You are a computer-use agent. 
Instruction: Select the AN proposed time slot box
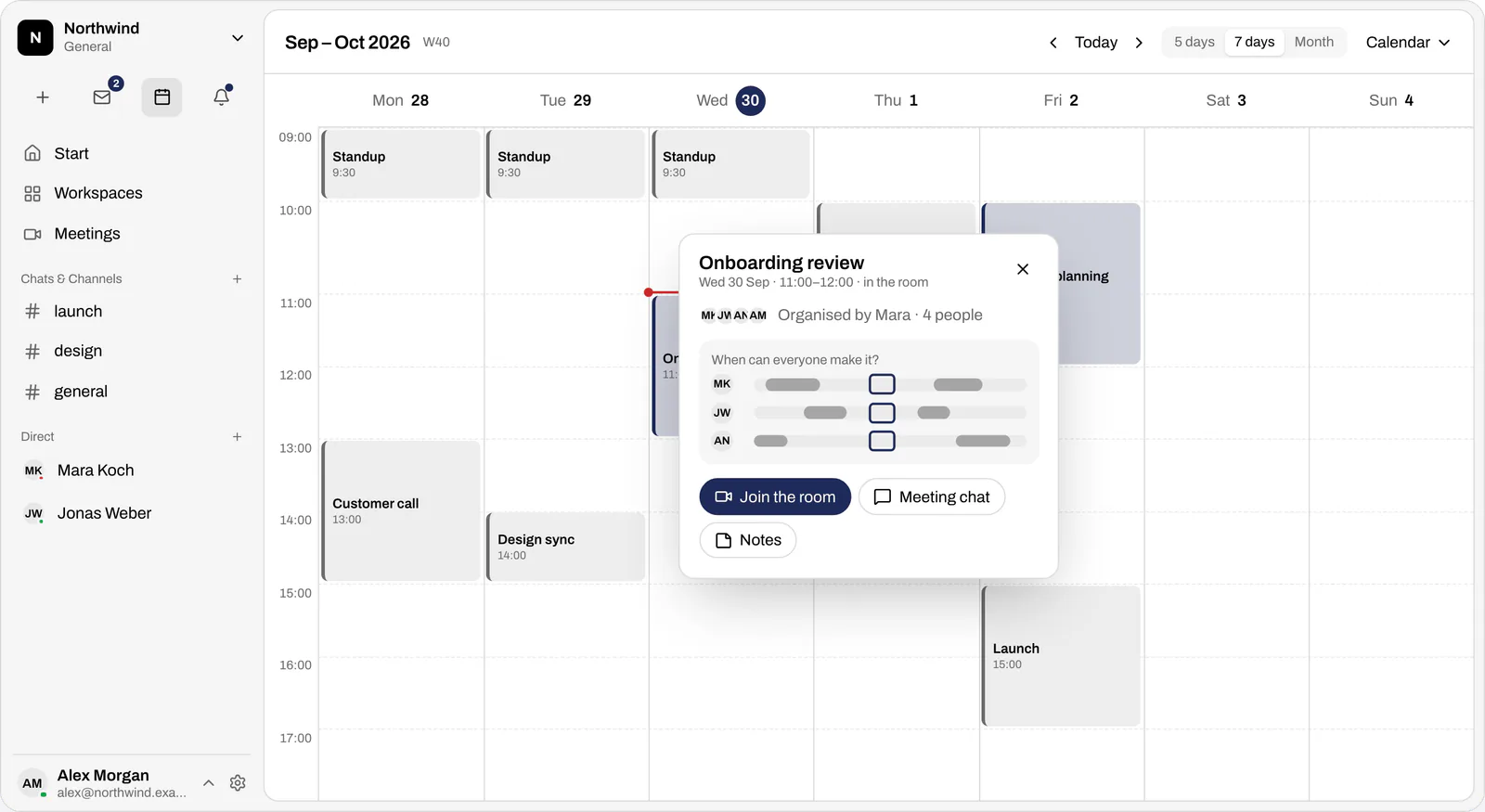point(882,441)
